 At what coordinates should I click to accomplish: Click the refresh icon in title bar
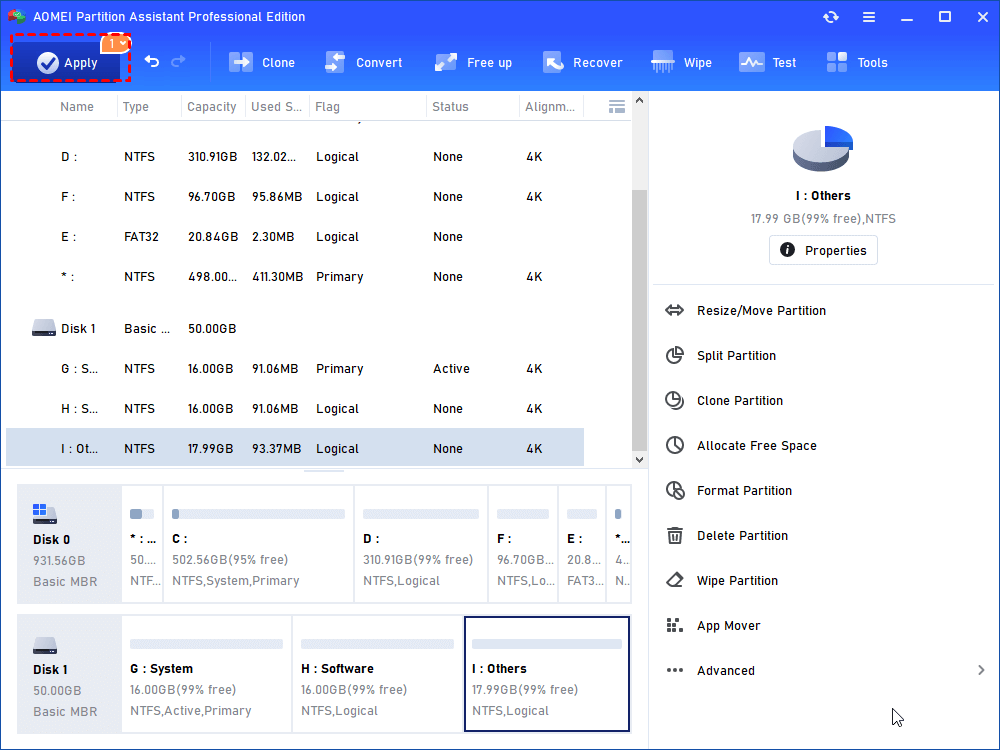coord(830,17)
